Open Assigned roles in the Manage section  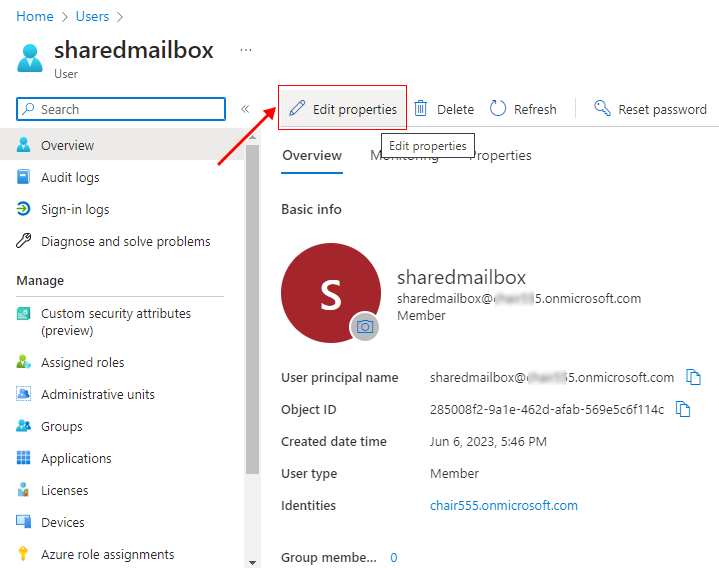coord(82,362)
